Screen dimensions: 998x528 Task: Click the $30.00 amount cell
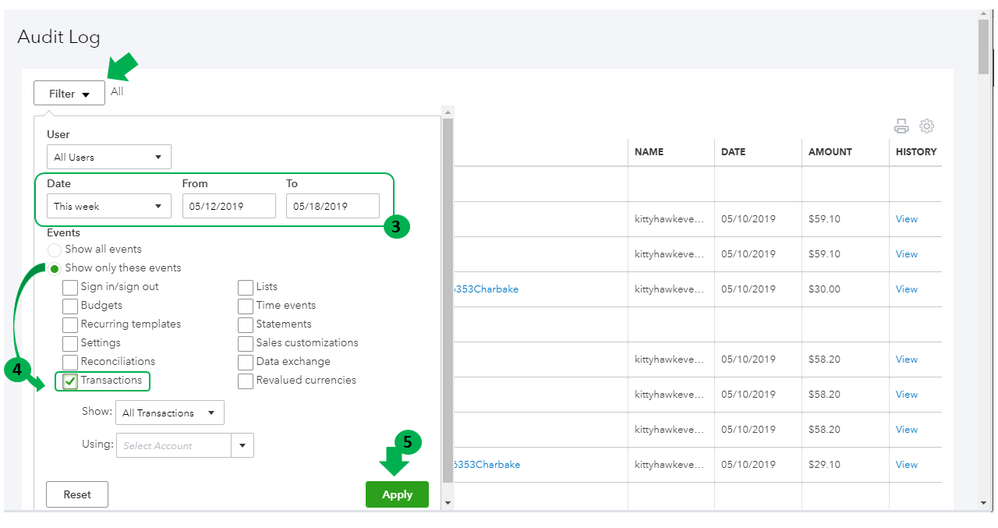click(824, 289)
